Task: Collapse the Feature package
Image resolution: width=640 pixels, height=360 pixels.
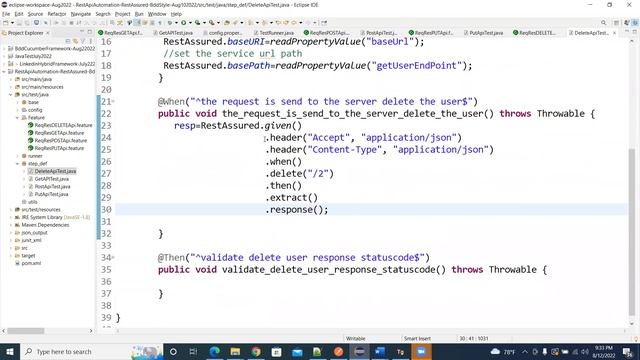Action: click(18, 118)
